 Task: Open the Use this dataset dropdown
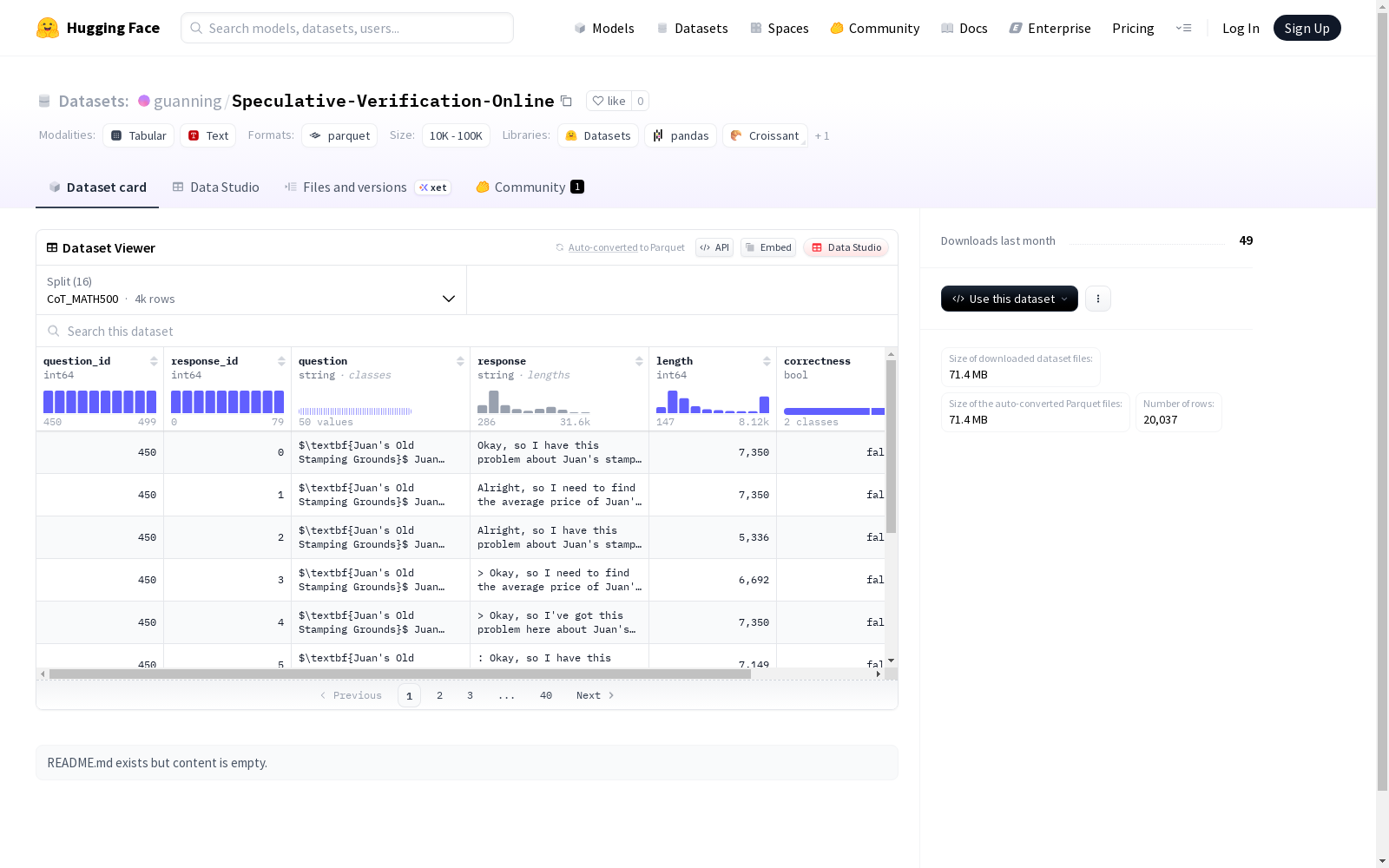coord(1010,299)
